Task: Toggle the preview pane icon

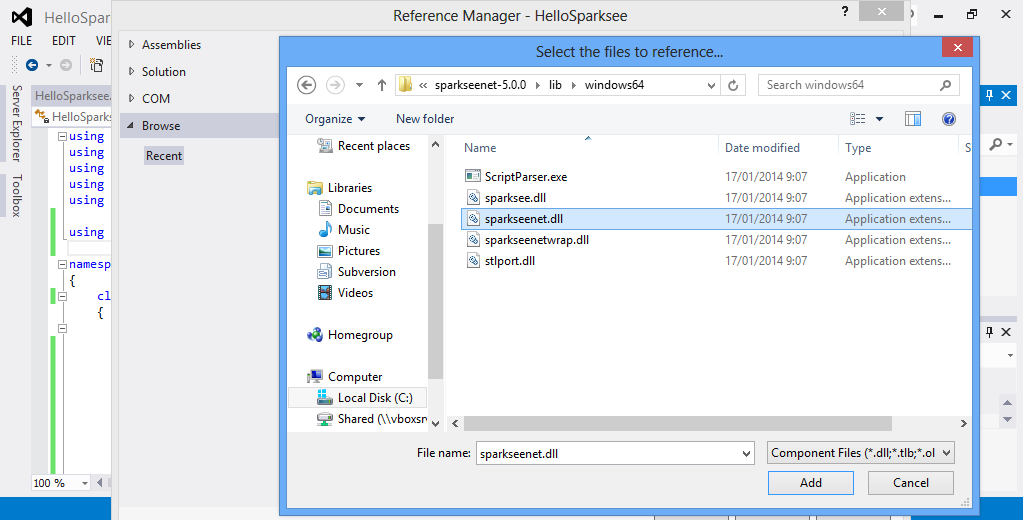Action: click(x=913, y=119)
